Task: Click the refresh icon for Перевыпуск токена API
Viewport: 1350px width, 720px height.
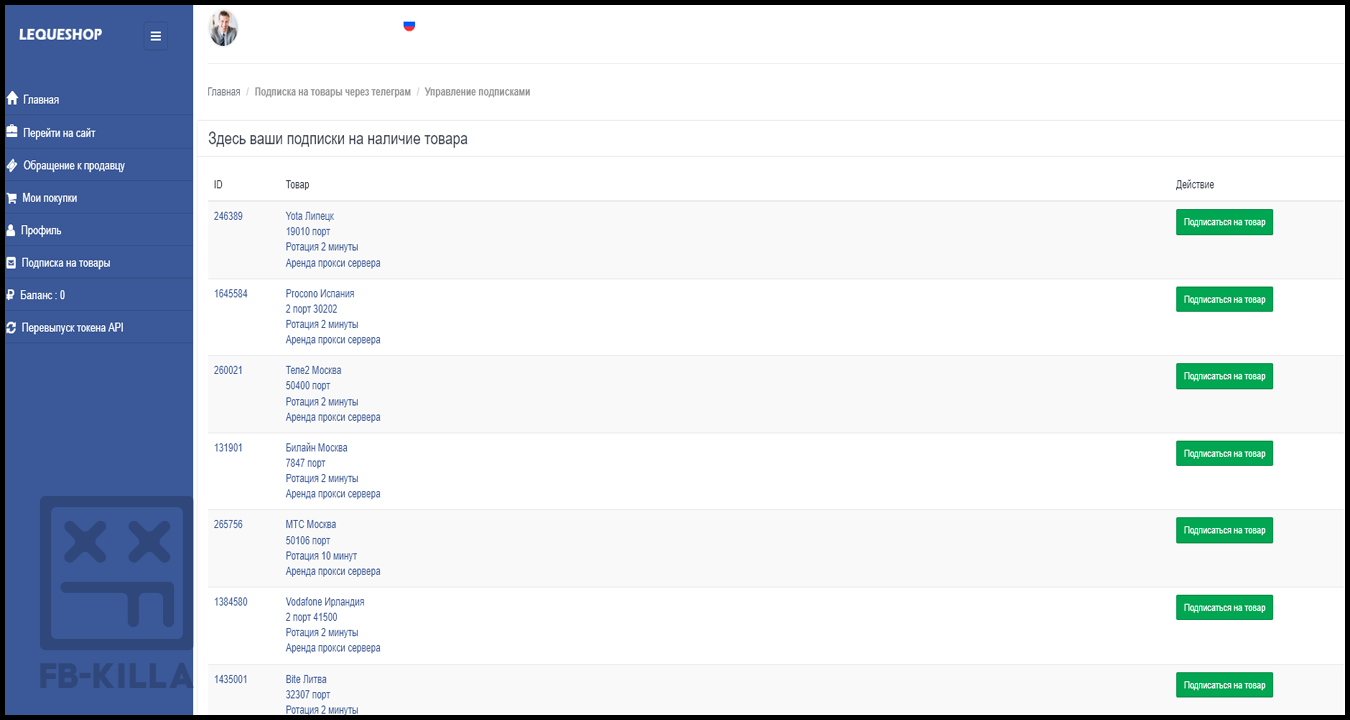Action: point(11,328)
